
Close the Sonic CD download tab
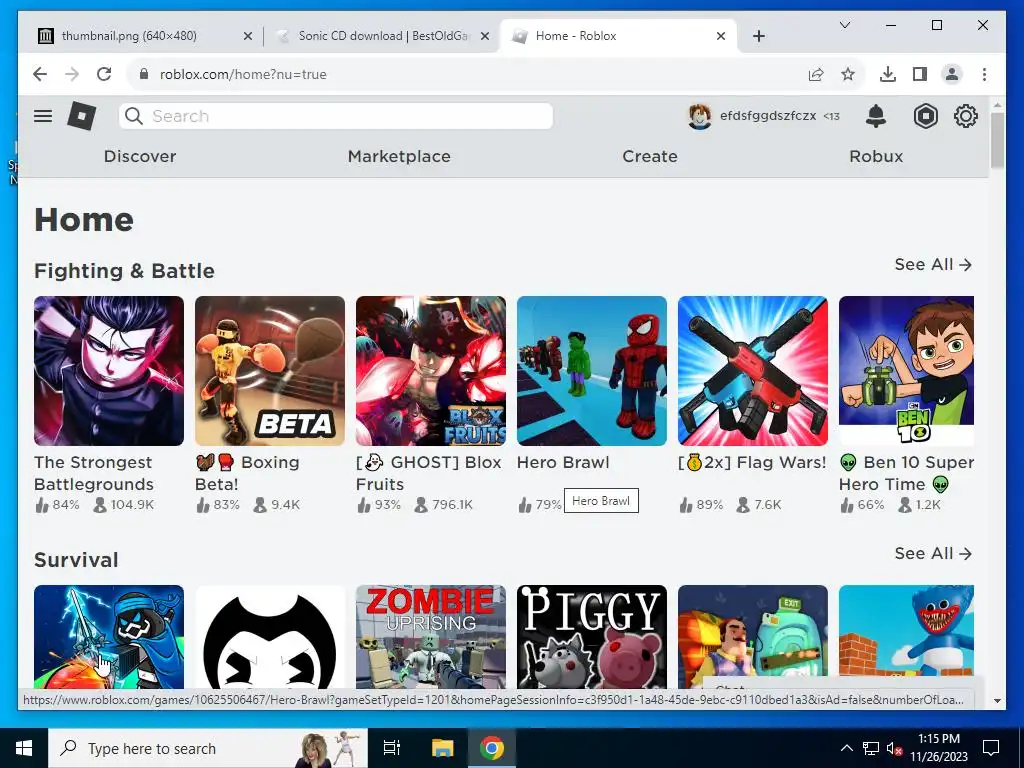click(485, 37)
